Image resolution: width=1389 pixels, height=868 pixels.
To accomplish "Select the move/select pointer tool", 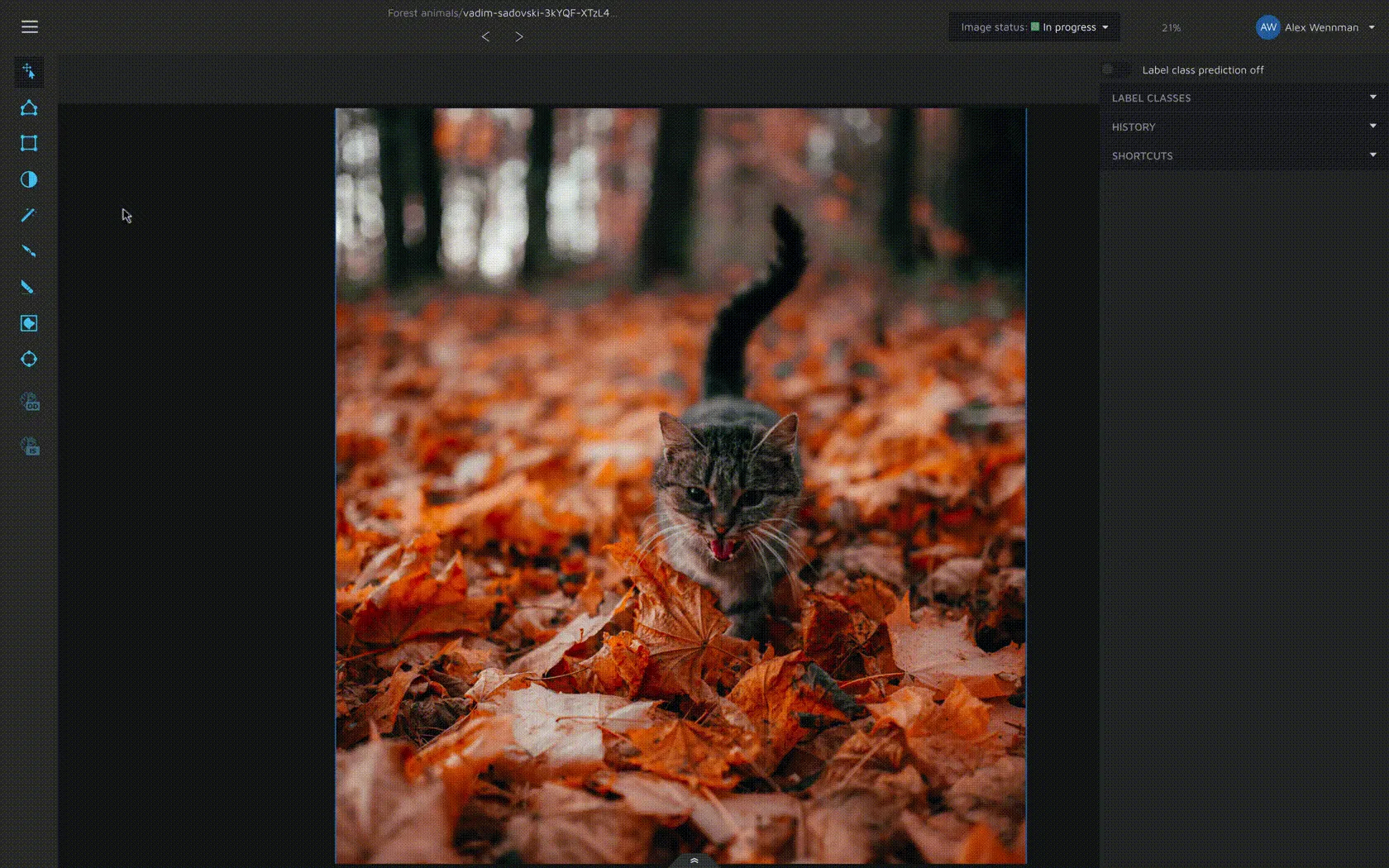I will 29,72.
